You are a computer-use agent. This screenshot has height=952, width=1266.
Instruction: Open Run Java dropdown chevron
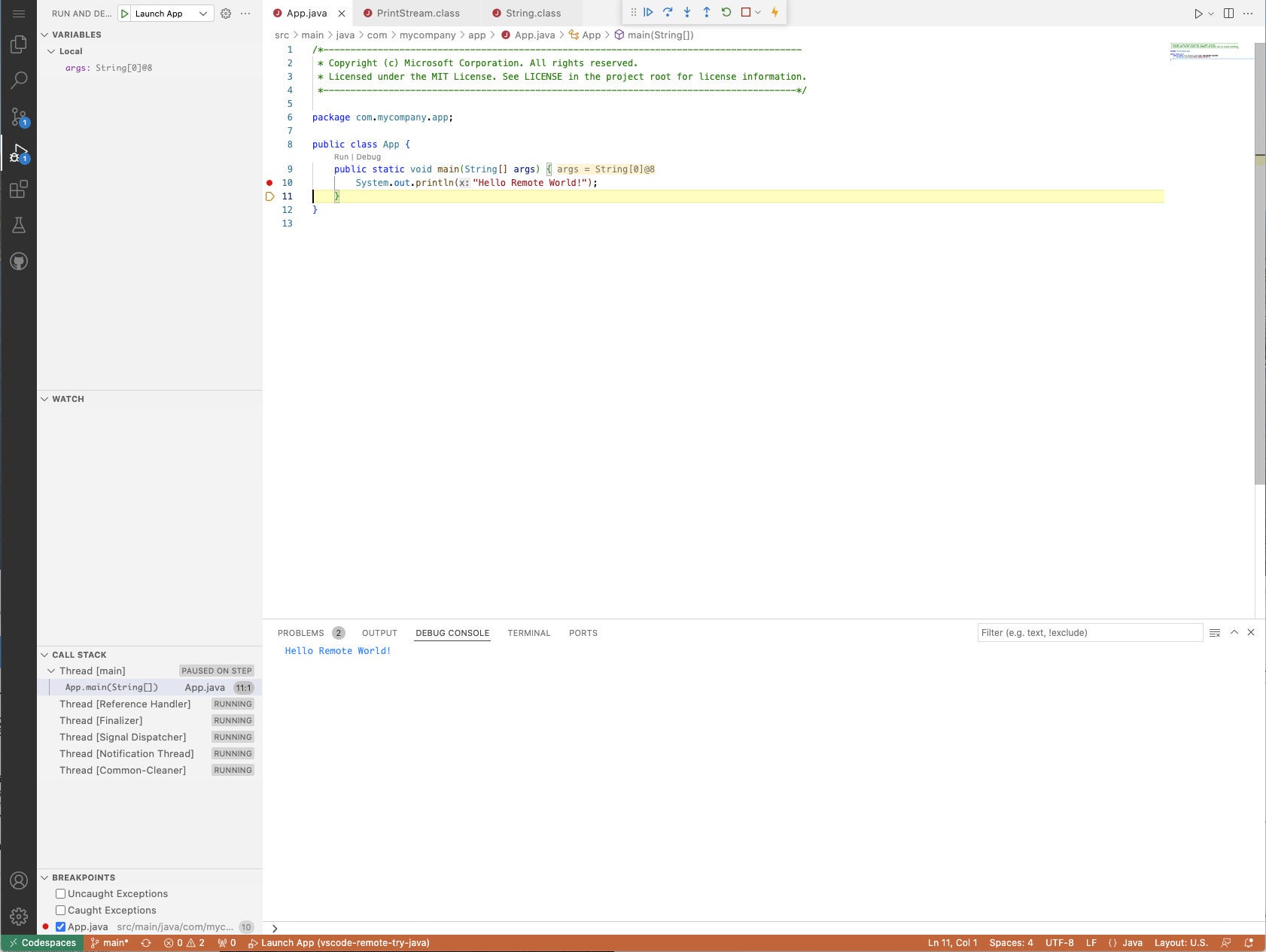click(1211, 14)
